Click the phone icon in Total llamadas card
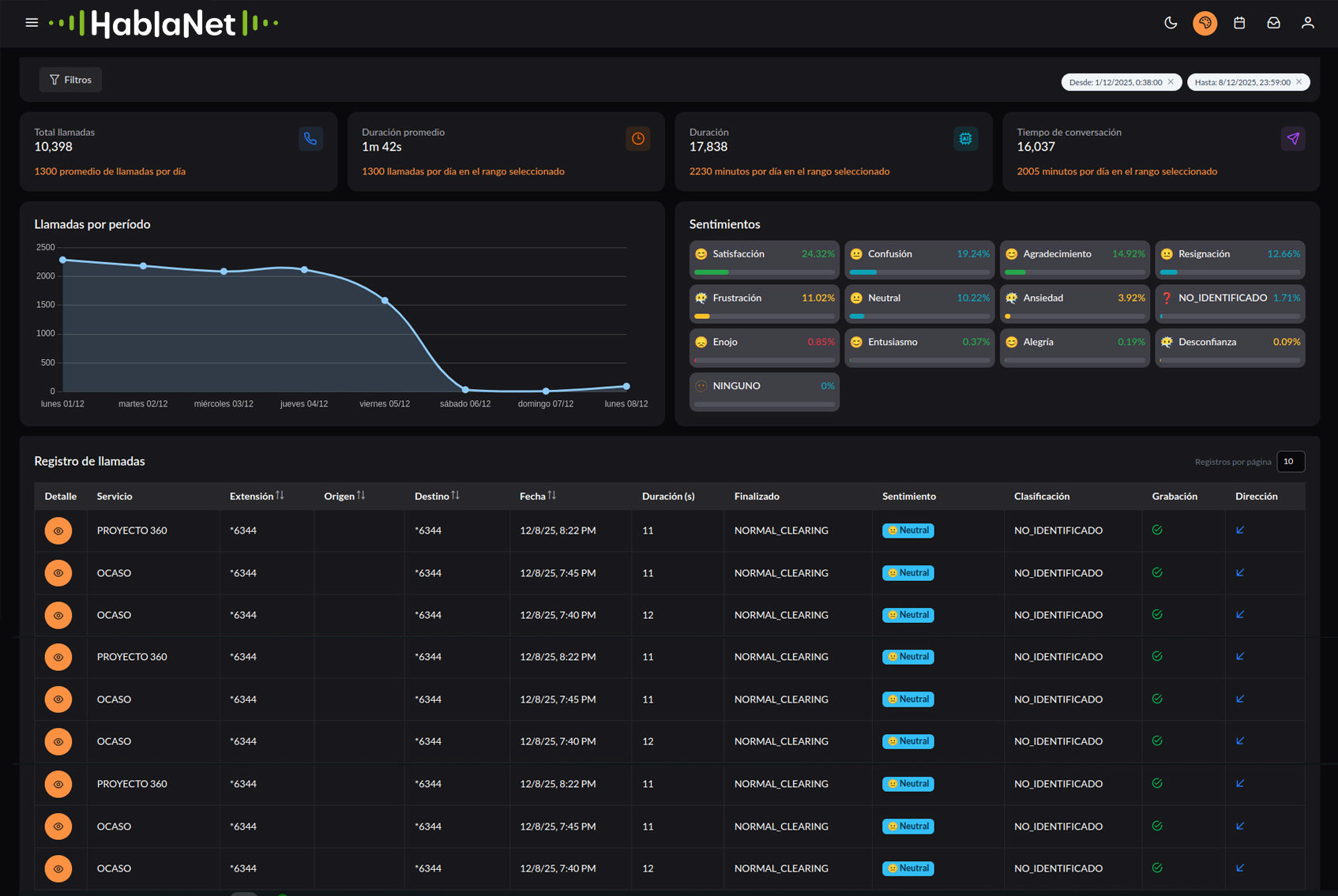1338x896 pixels. coord(310,139)
